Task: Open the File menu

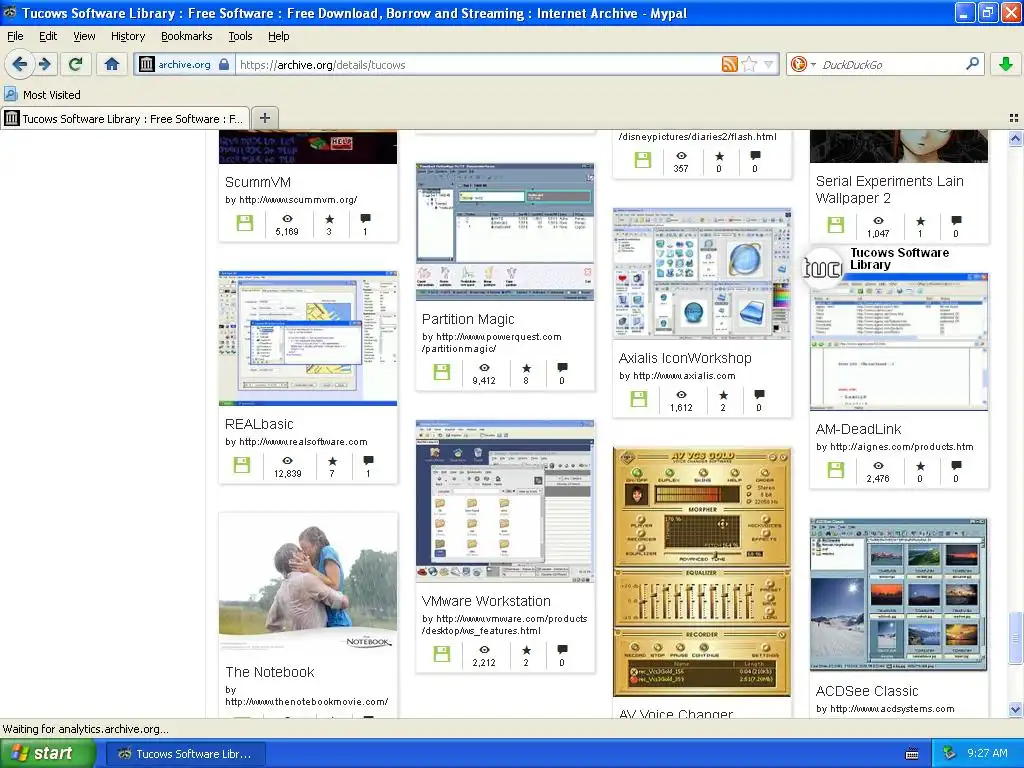Action: (x=15, y=36)
